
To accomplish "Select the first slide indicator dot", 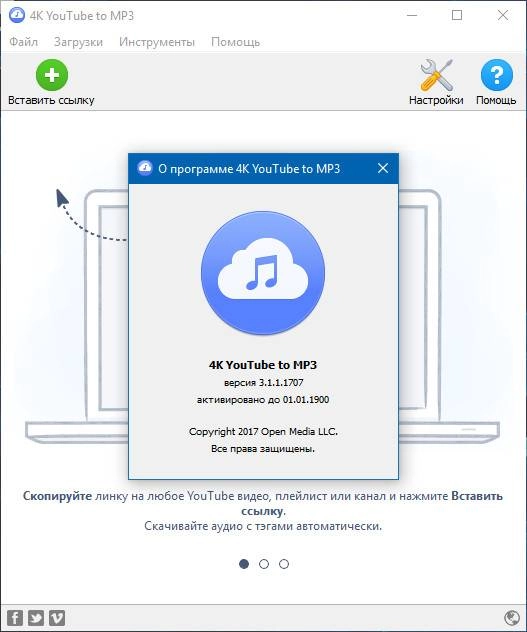I will 244,563.
